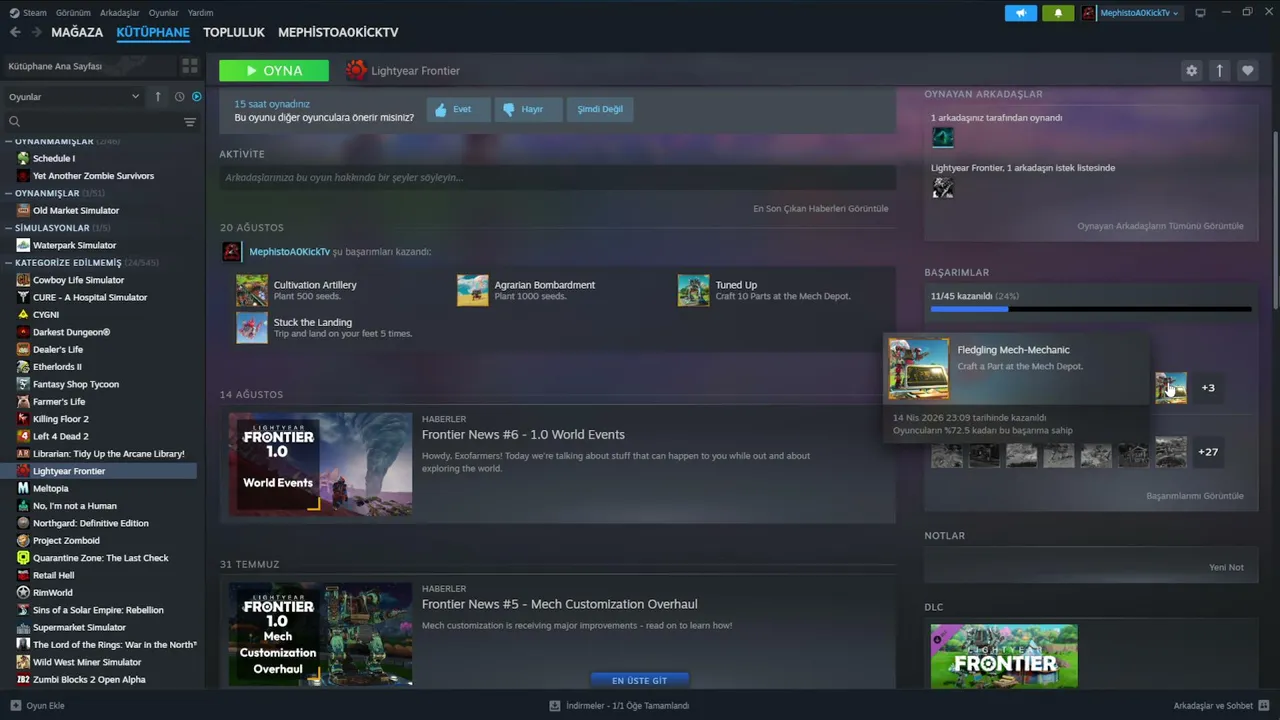Open En Son Çıkan Haberleri Görüntüle link
Screen dimensions: 1280x720
pos(820,208)
